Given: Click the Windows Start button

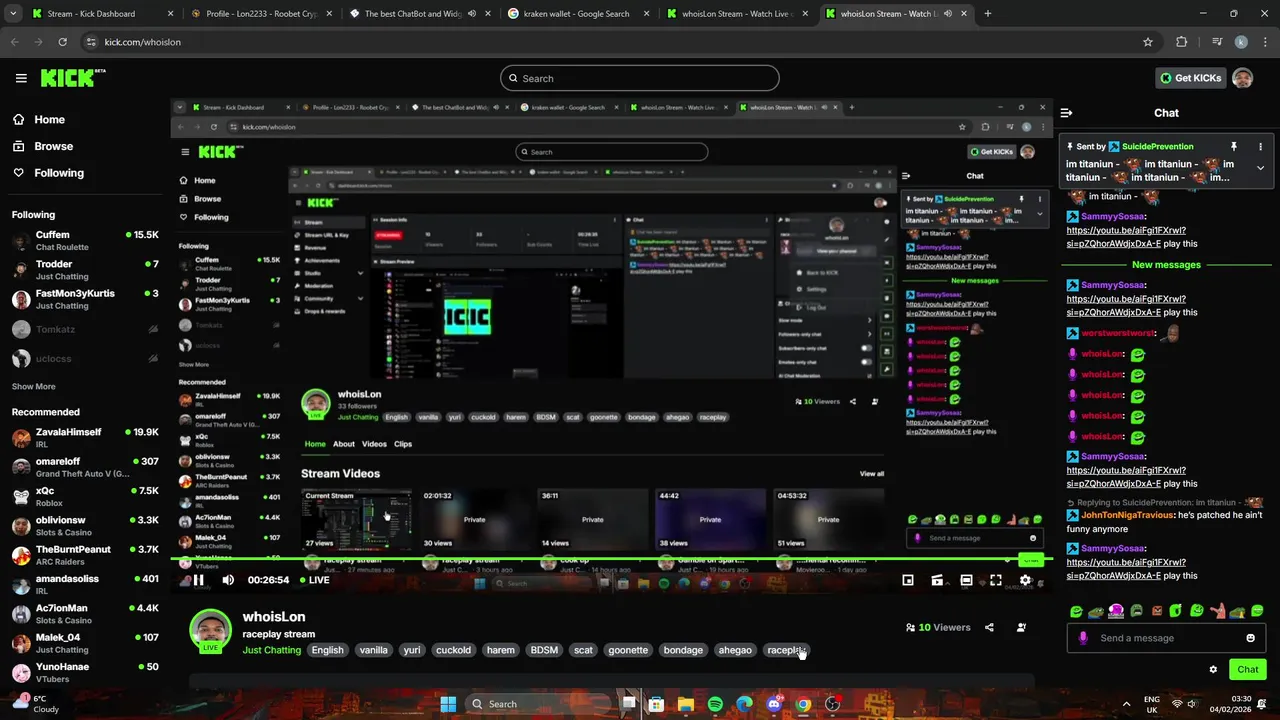Looking at the screenshot, I should [448, 704].
